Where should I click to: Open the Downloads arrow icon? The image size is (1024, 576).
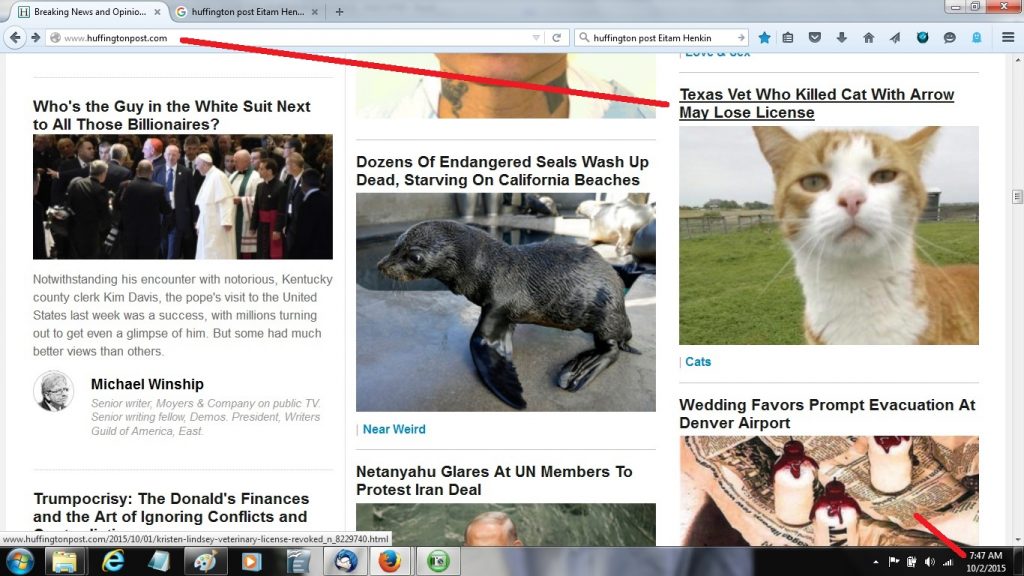click(841, 38)
